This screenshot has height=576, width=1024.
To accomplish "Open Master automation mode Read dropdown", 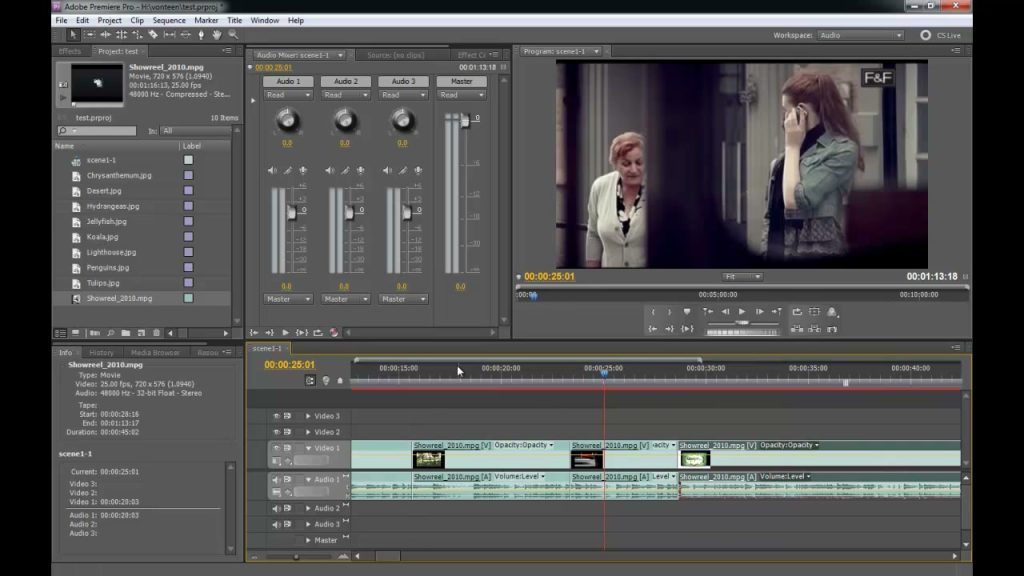I will tap(461, 95).
